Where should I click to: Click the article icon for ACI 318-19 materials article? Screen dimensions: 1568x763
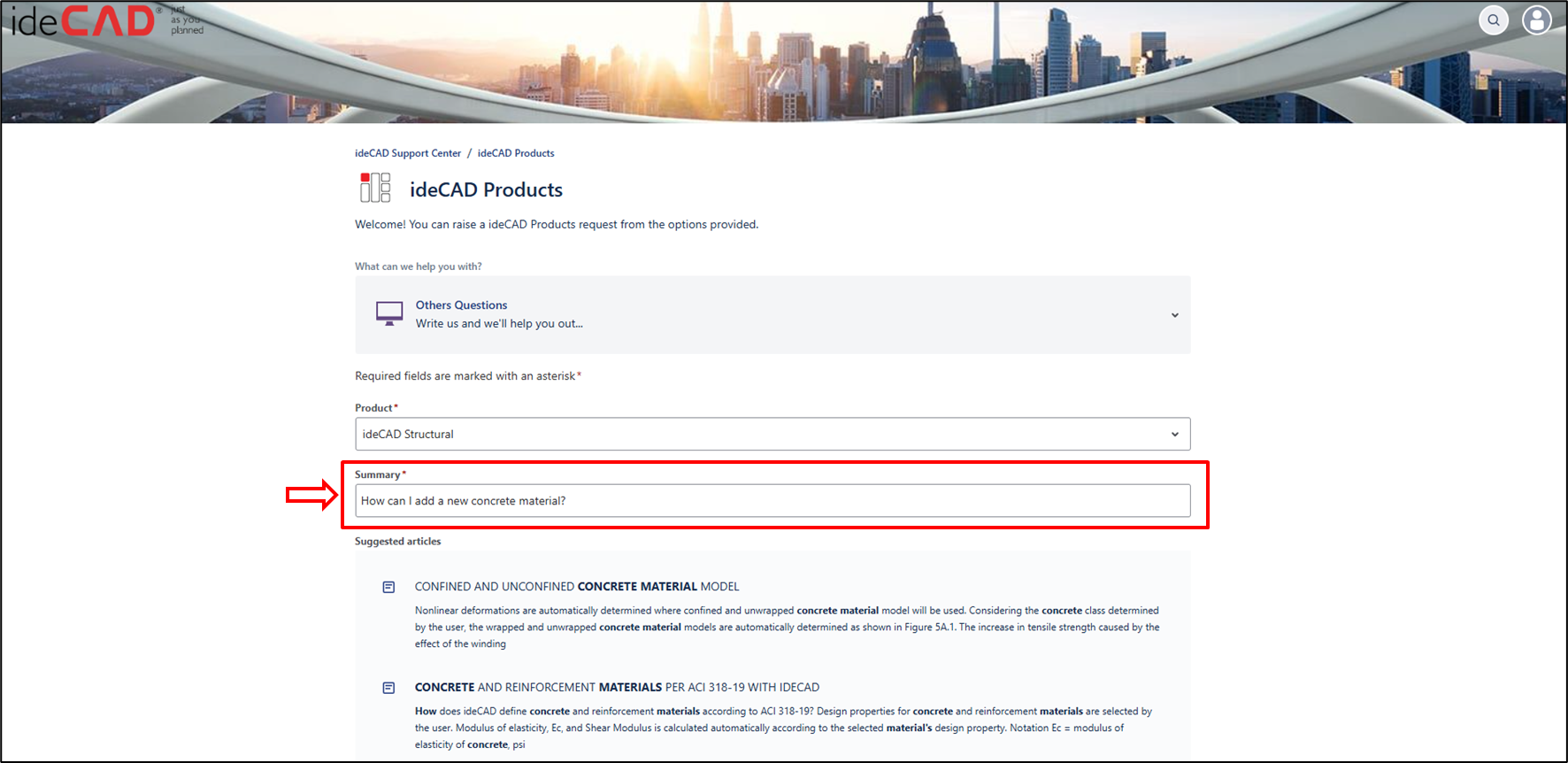click(388, 688)
